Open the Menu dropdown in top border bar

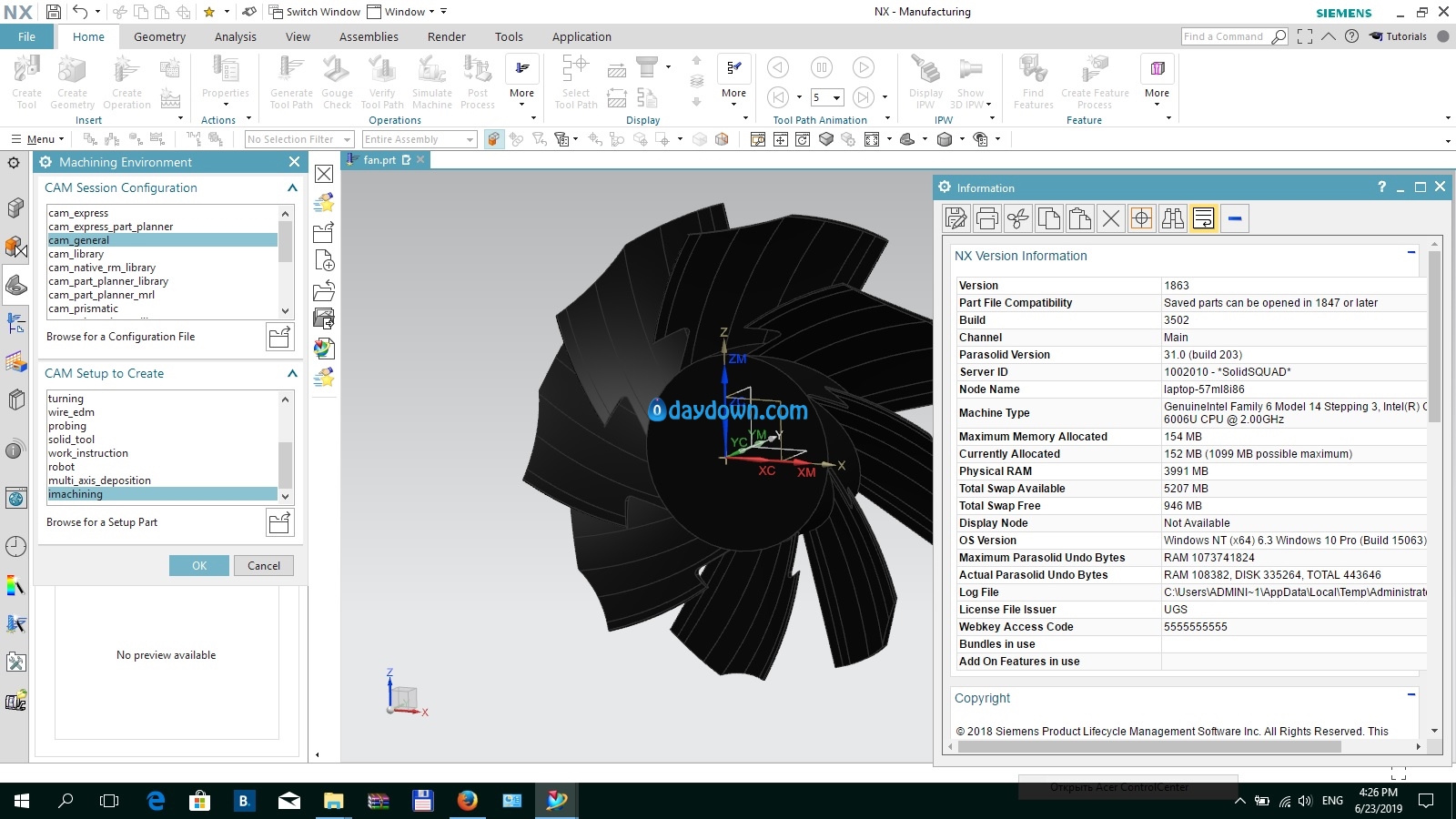37,139
